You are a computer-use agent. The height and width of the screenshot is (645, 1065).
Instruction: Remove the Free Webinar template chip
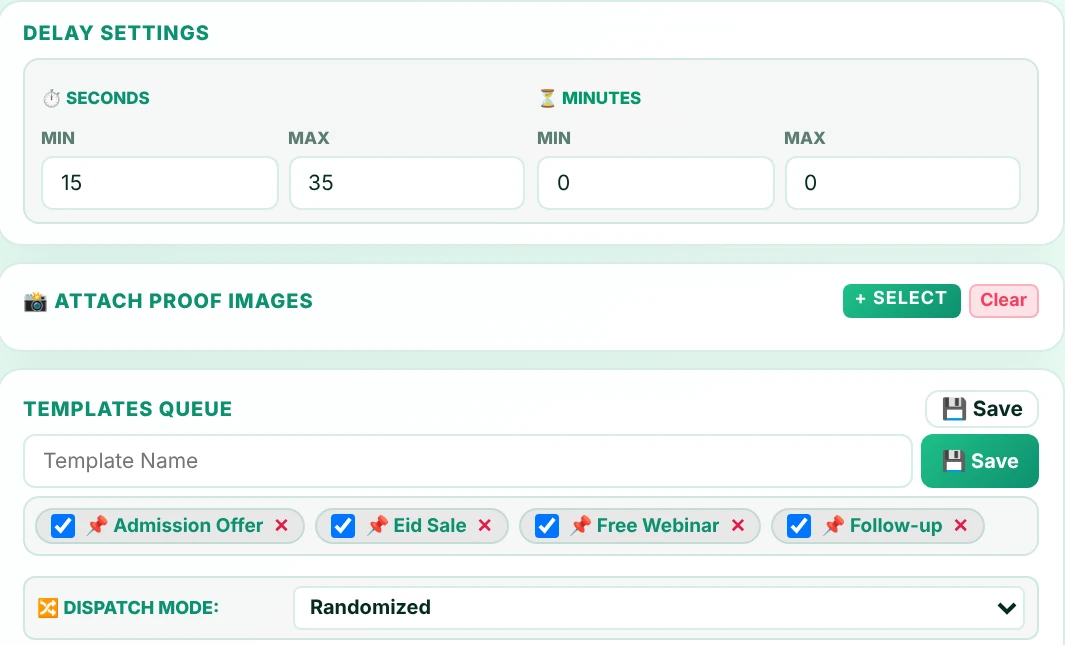point(738,526)
